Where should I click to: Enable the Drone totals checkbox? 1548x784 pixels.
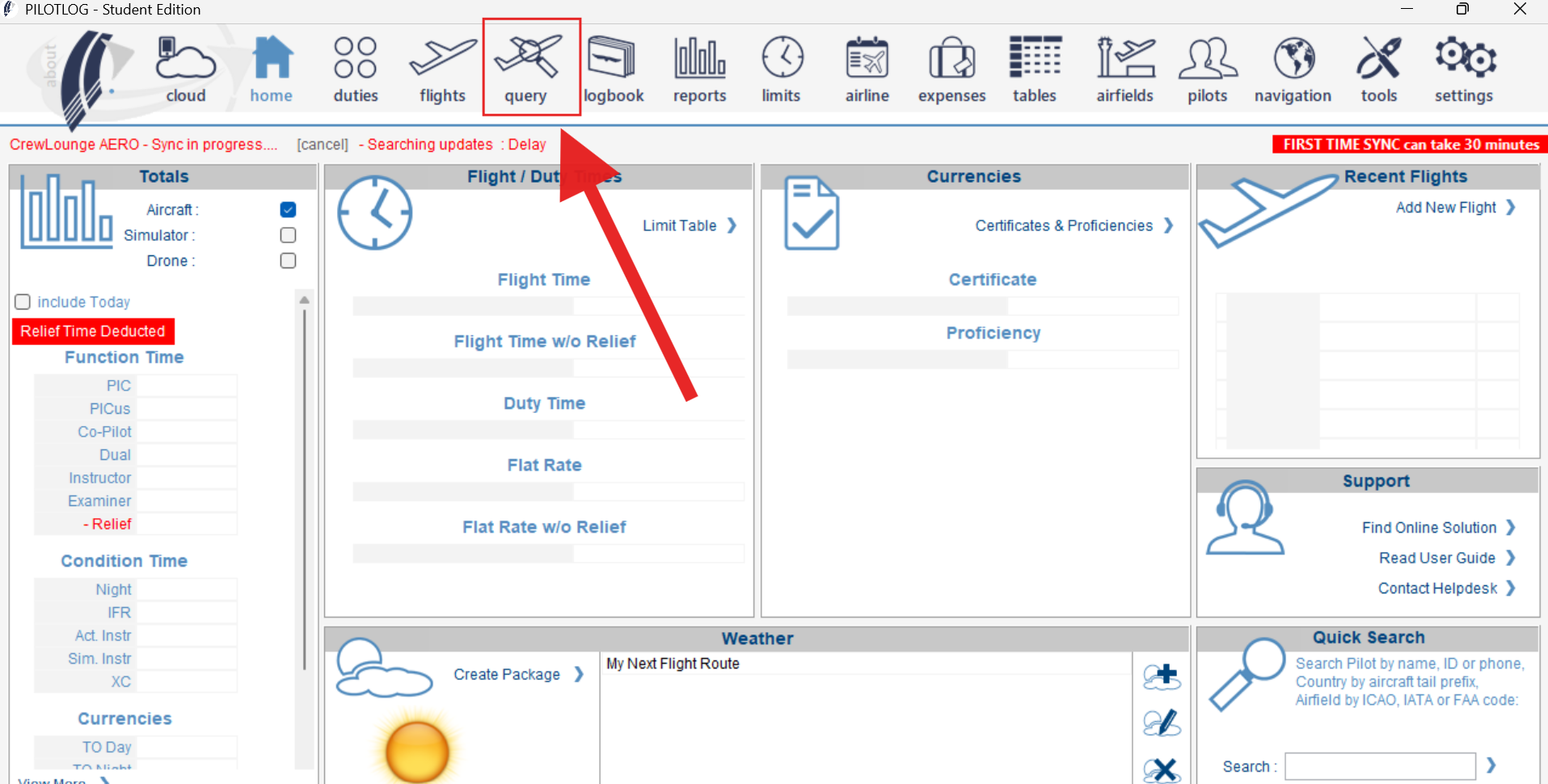(288, 260)
